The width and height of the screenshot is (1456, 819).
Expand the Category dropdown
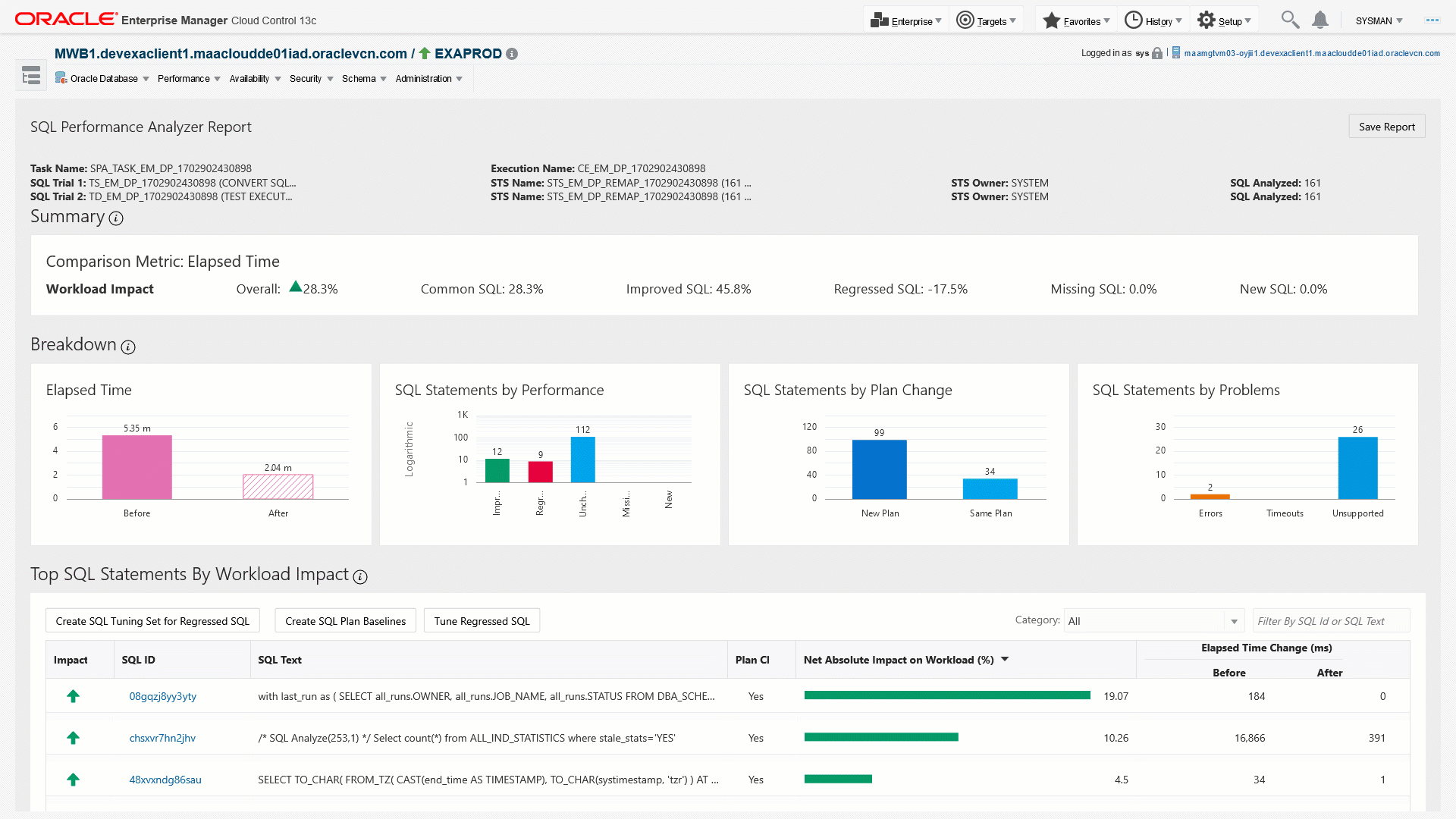(1234, 621)
